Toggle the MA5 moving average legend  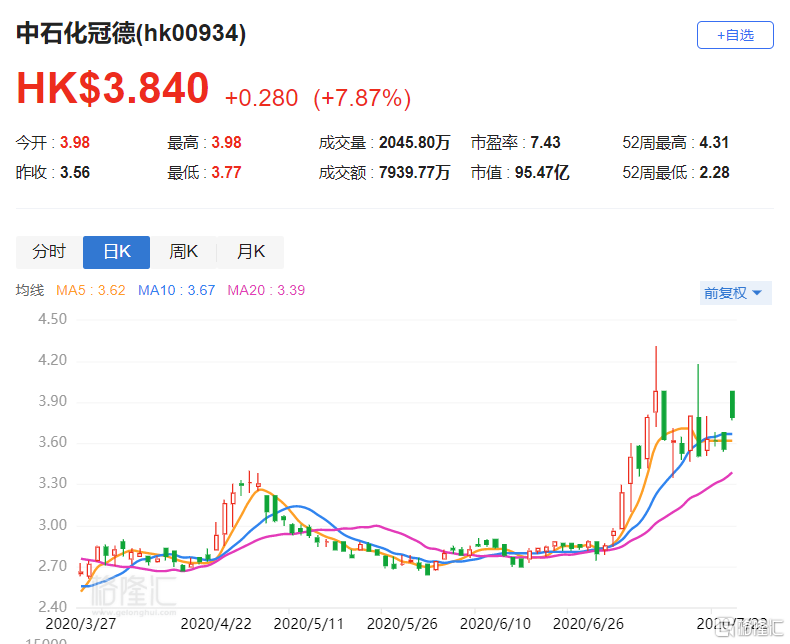[x=90, y=291]
